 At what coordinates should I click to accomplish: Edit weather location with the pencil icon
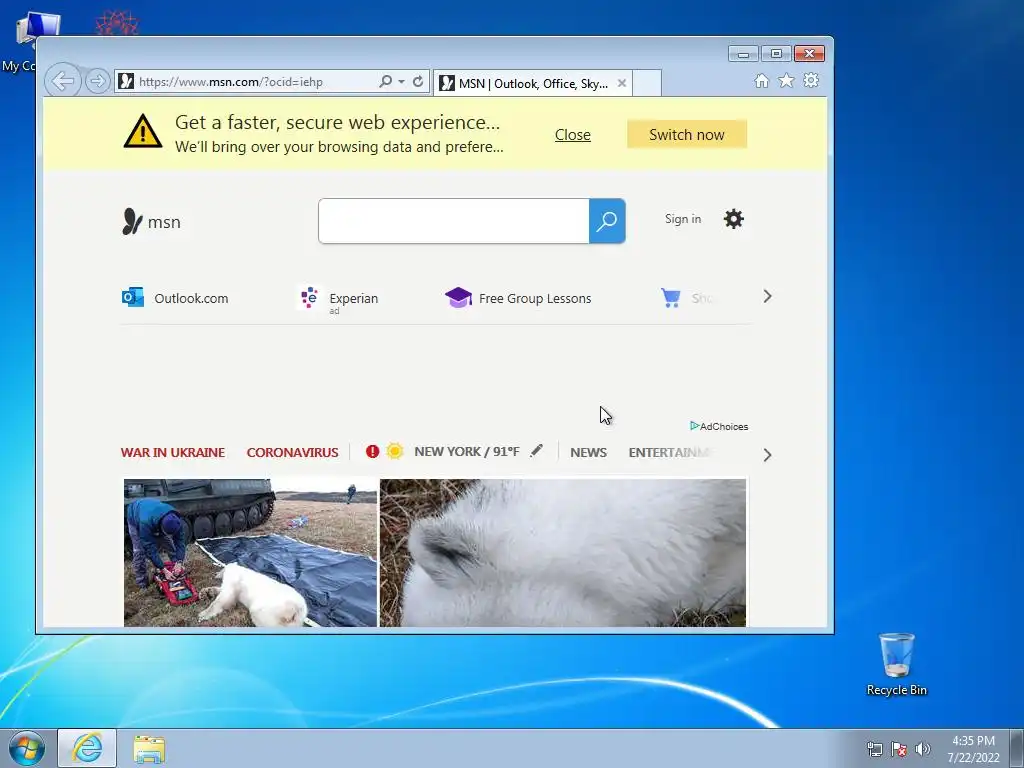536,450
